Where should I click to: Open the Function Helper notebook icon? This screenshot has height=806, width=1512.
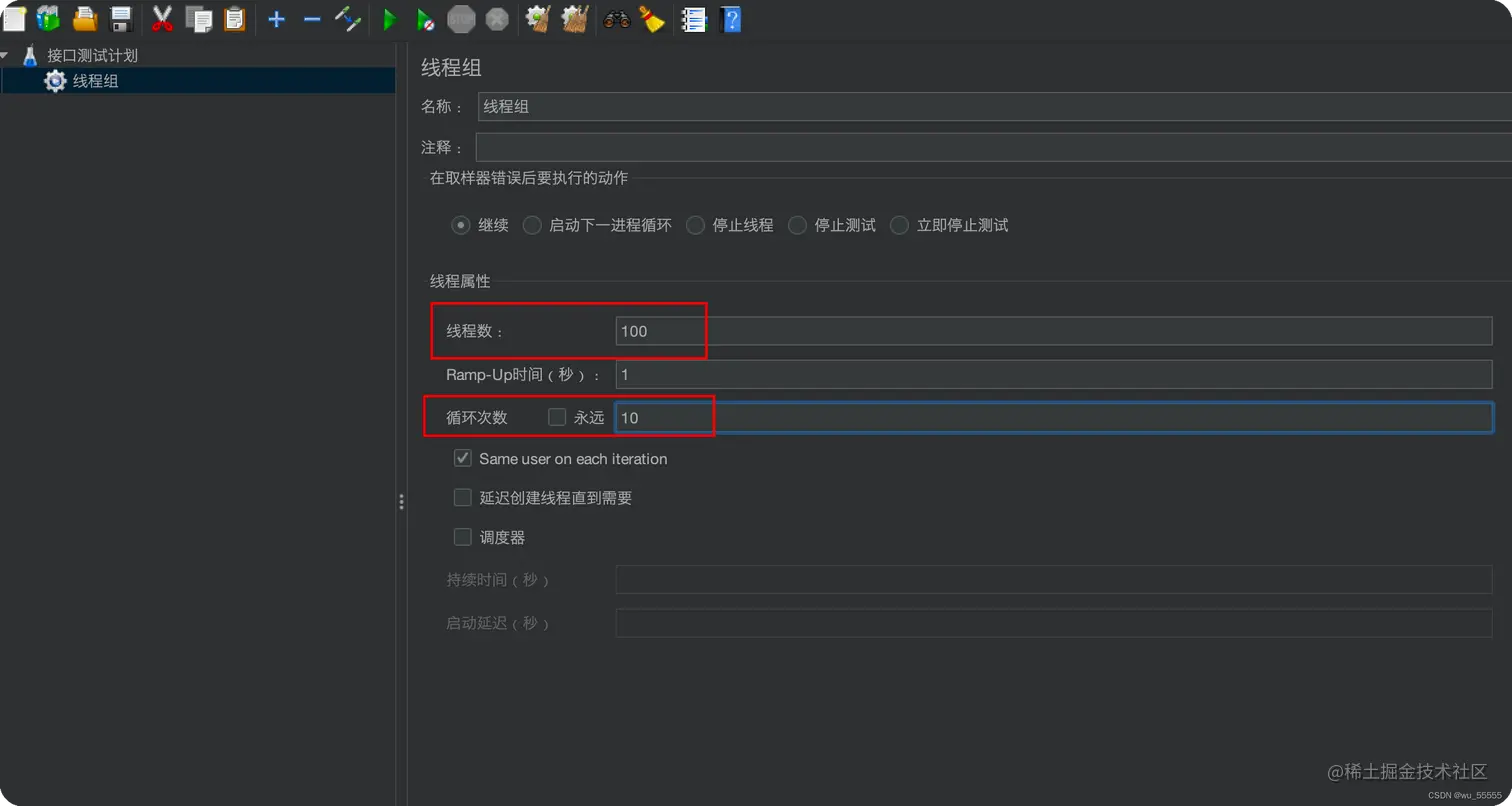[x=693, y=18]
